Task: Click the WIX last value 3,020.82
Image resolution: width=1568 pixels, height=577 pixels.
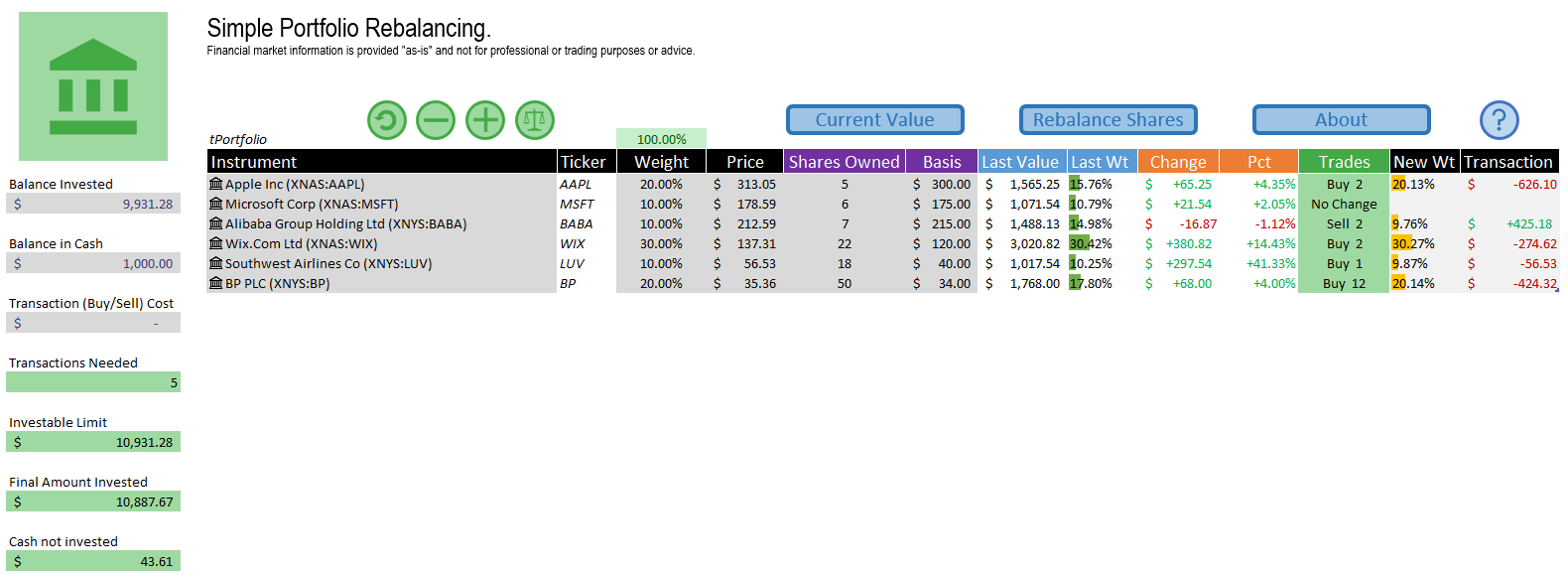Action: 1021,243
